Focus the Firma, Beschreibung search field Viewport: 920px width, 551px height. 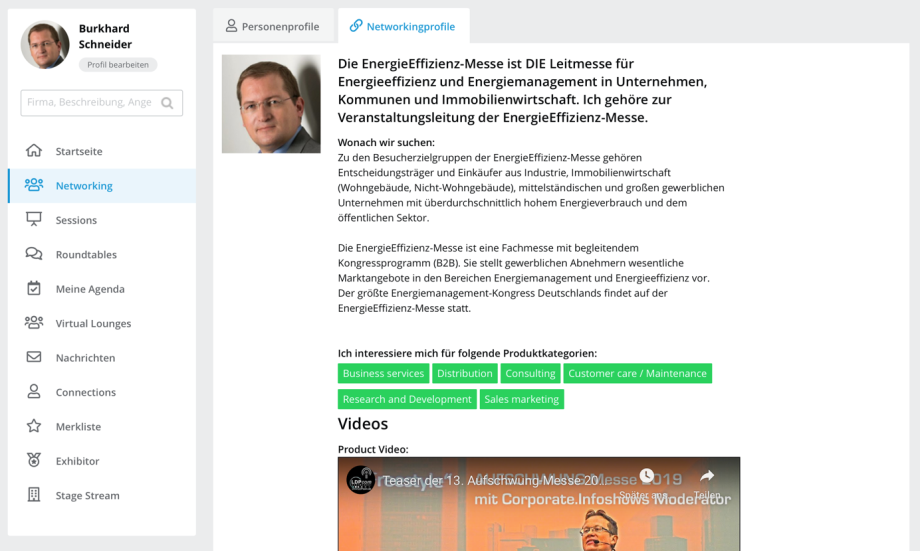(x=102, y=103)
